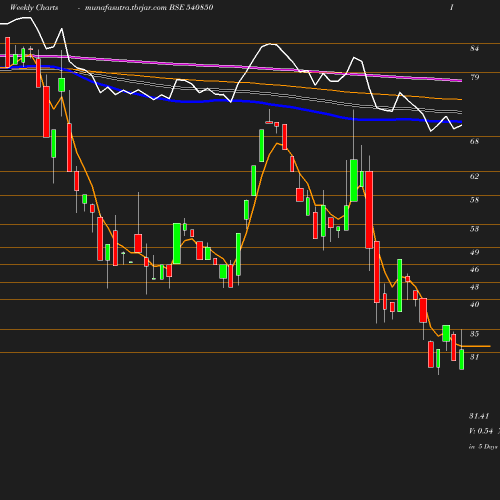500x500 pixels.
Task: Click the munafasutra.tbrjar.com BSE 540850 label
Action: tap(149, 8)
